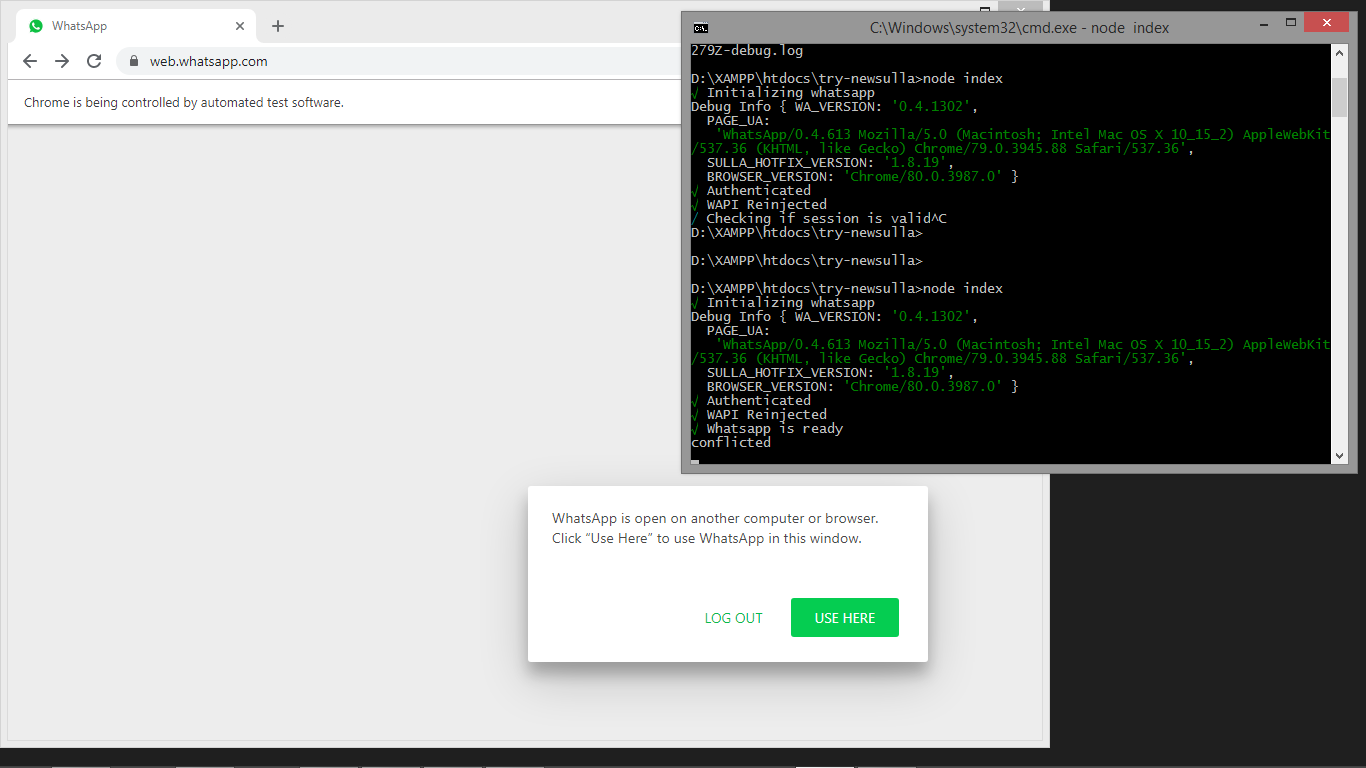Click USE HERE to take over WhatsApp session
Screen dimensions: 1366x768
[x=844, y=617]
